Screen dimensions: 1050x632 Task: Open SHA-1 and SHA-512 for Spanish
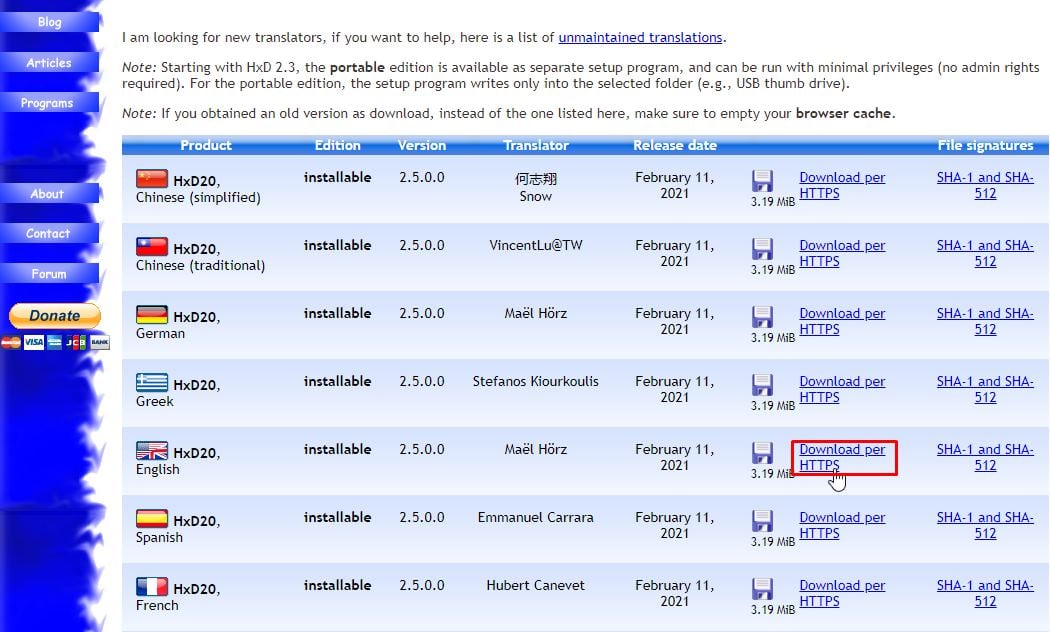985,525
